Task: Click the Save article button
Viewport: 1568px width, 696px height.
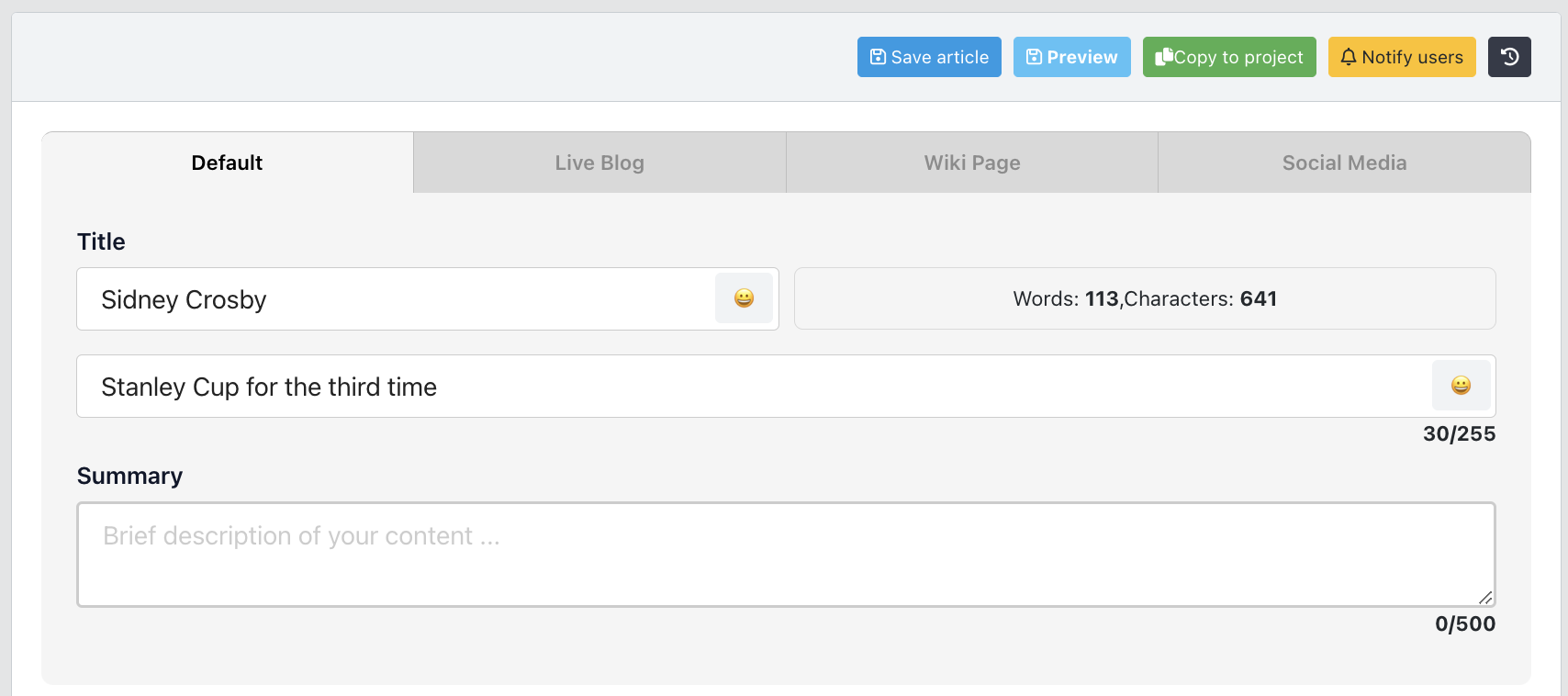Action: coord(929,57)
